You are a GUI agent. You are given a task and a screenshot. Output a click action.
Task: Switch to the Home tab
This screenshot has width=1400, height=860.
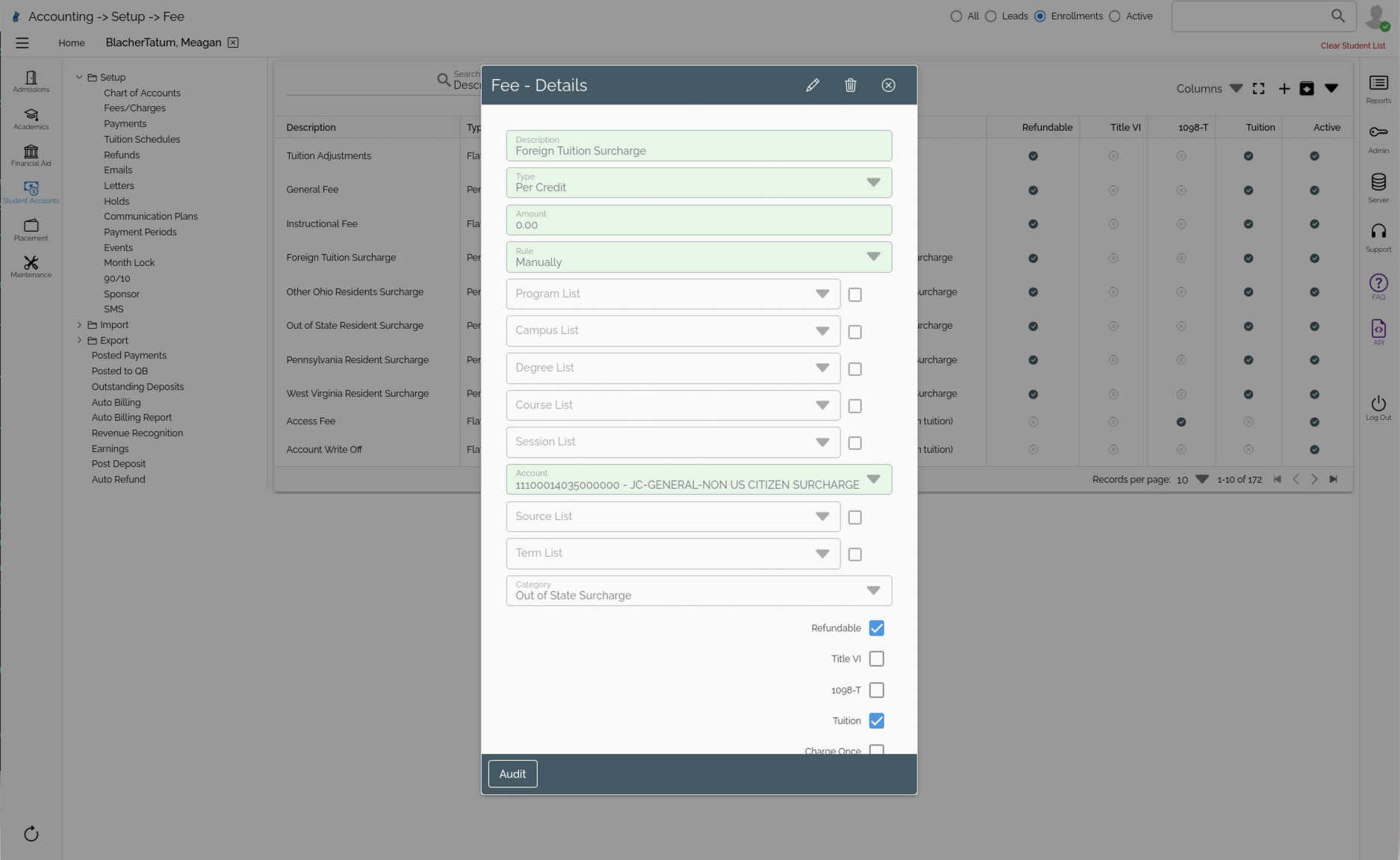pos(72,43)
